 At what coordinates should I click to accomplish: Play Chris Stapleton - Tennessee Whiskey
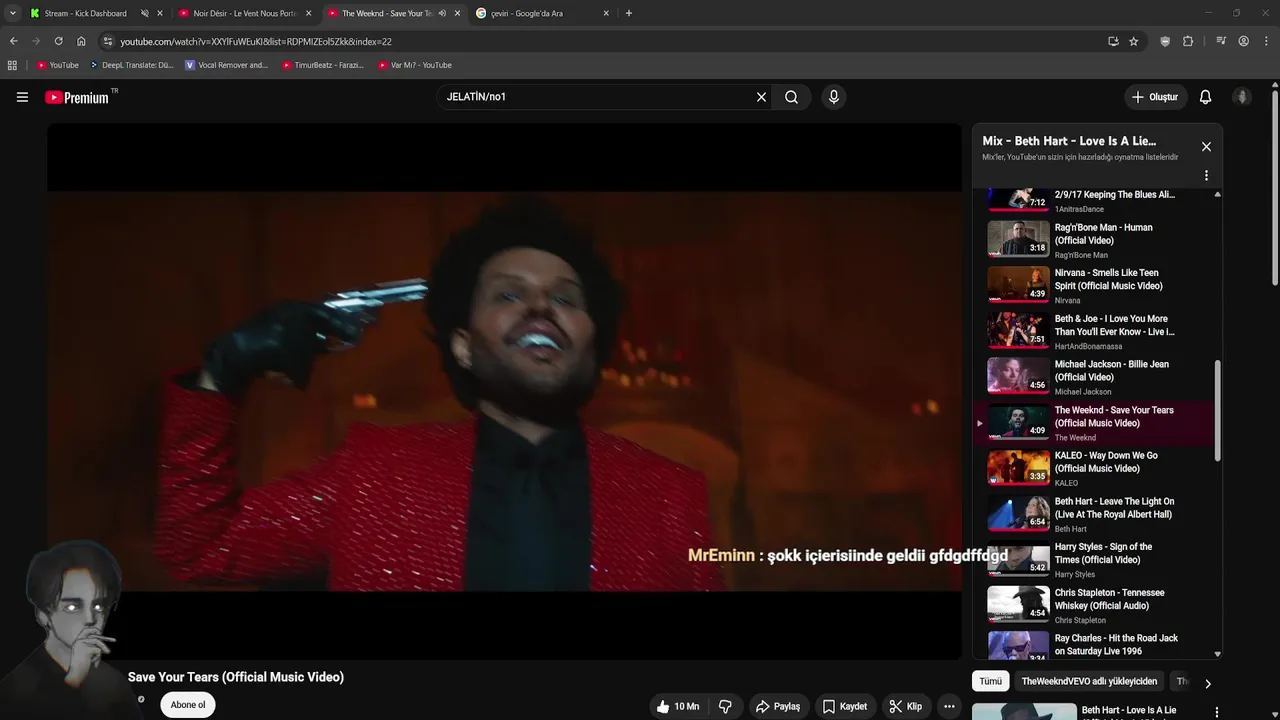pos(1096,605)
